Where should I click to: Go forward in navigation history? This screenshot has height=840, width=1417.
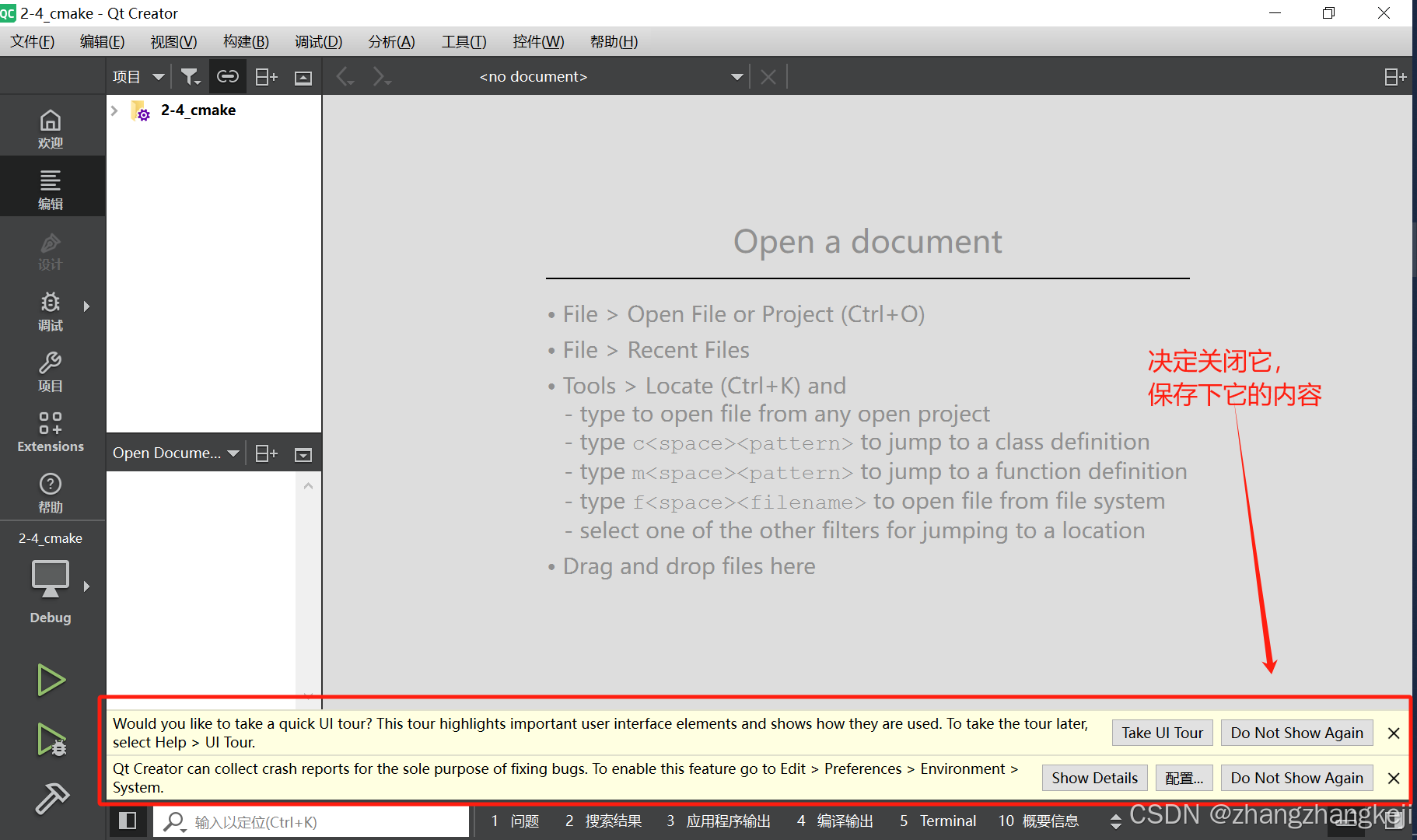[381, 76]
